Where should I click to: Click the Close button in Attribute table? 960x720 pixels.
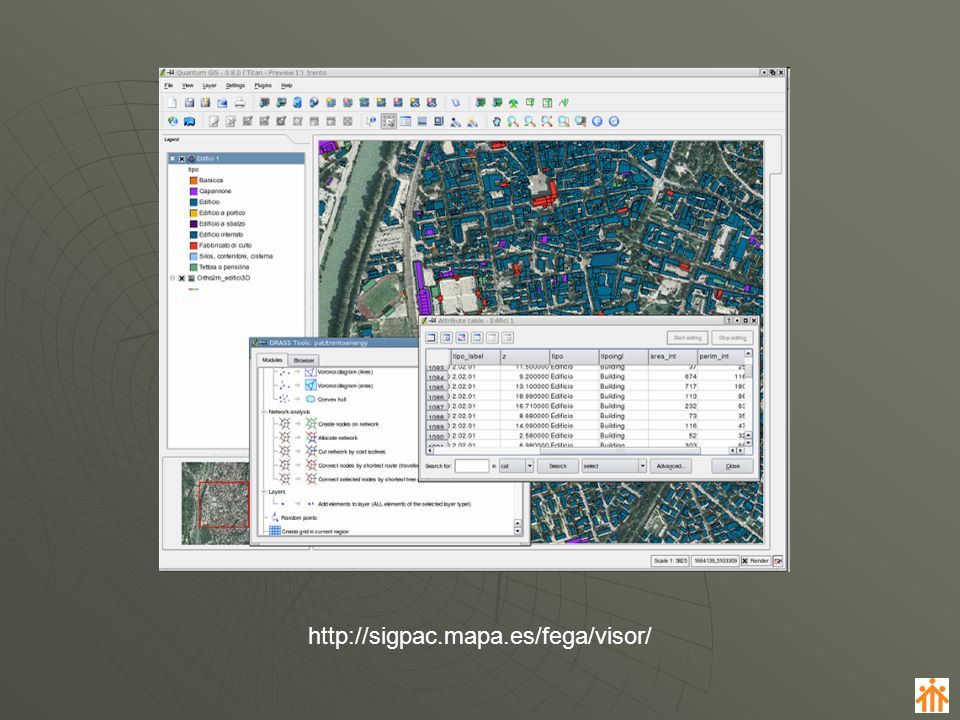pos(732,466)
